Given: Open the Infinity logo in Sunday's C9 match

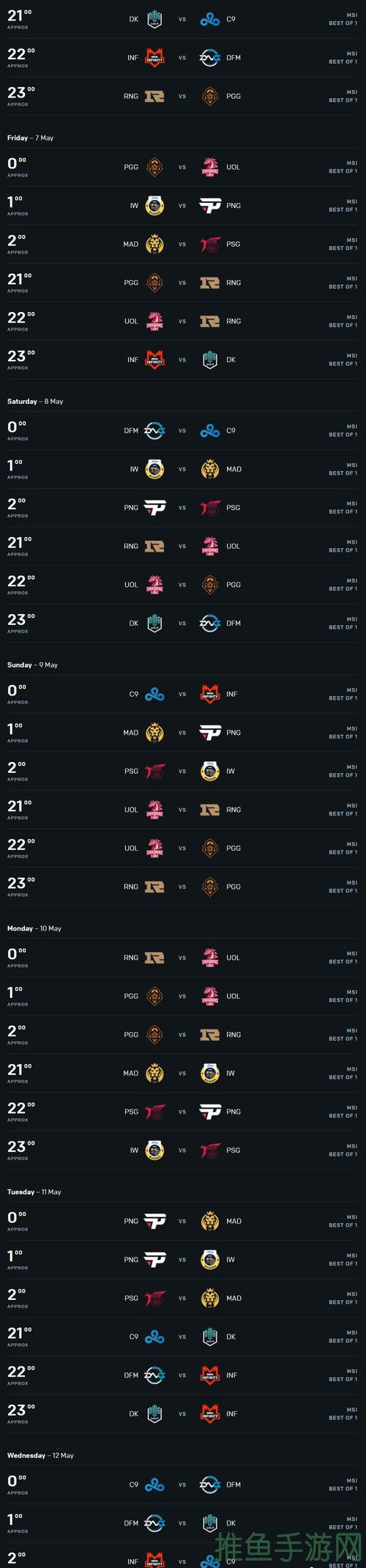Looking at the screenshot, I should coord(210,694).
